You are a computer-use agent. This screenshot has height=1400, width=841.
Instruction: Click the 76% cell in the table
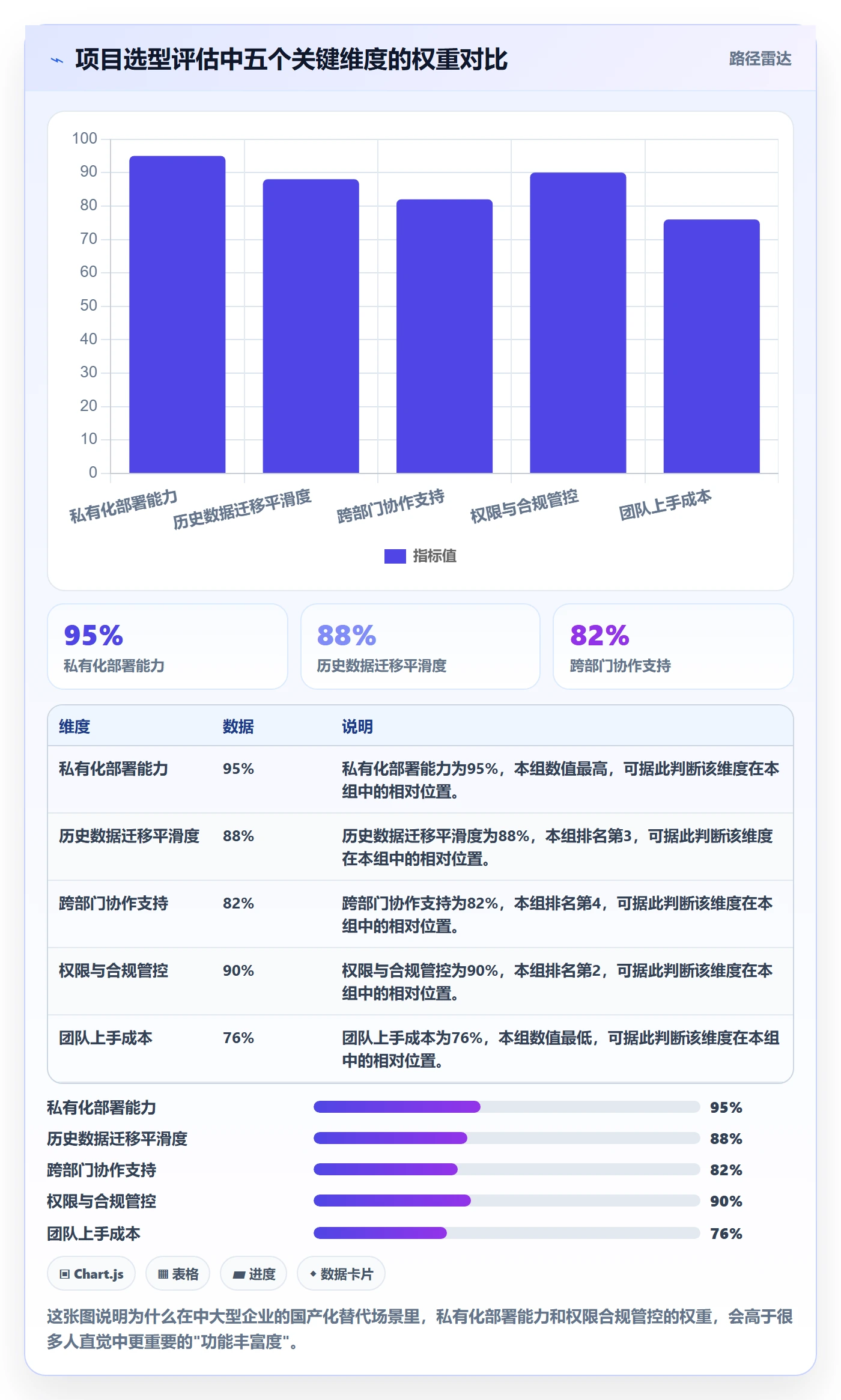point(238,1038)
